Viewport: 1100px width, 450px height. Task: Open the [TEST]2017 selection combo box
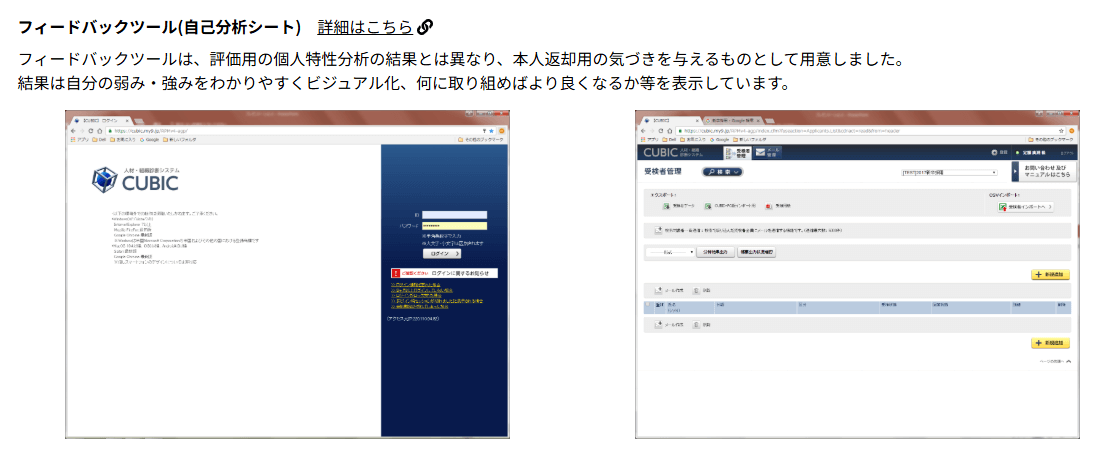[x=949, y=172]
